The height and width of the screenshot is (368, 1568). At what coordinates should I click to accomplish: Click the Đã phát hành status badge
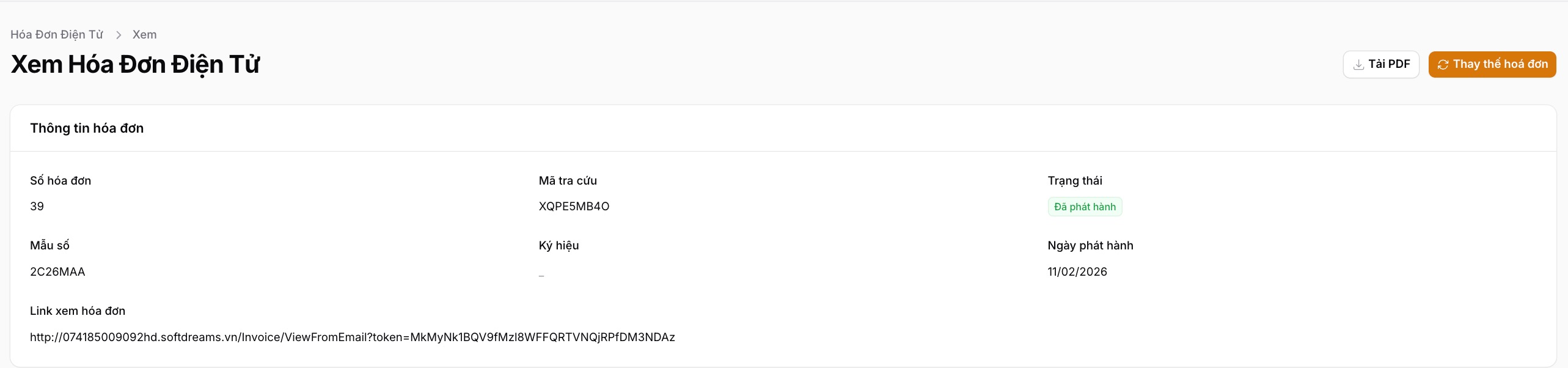tap(1085, 207)
